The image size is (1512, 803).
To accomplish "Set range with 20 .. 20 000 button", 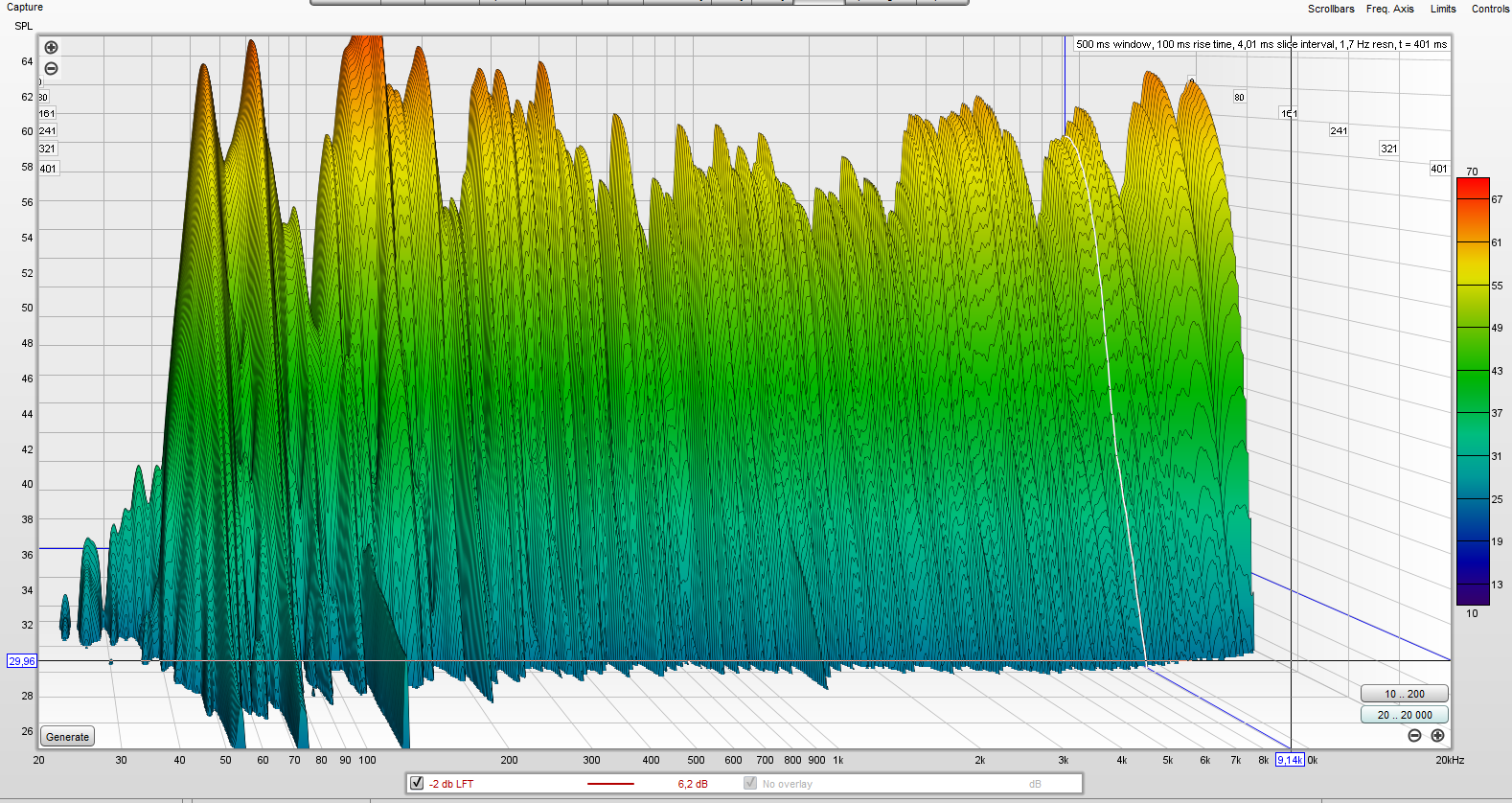I will pos(1404,715).
